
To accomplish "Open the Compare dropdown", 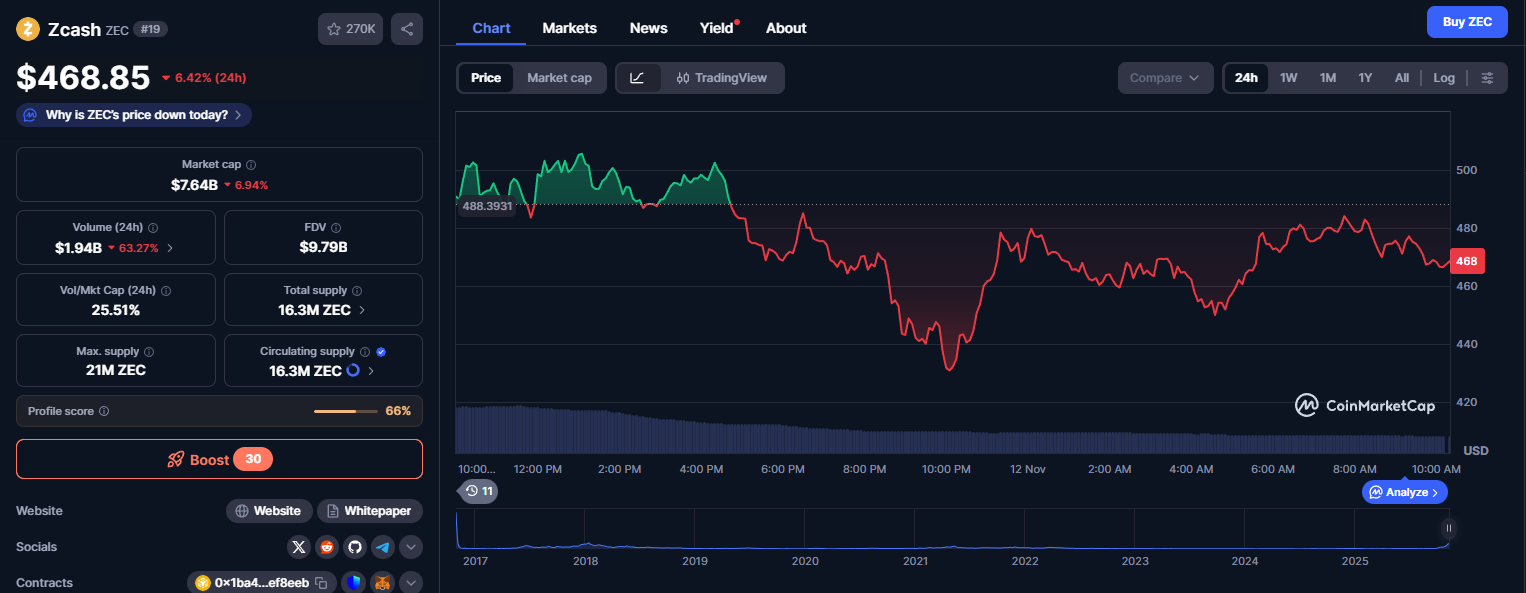I will 1165,78.
